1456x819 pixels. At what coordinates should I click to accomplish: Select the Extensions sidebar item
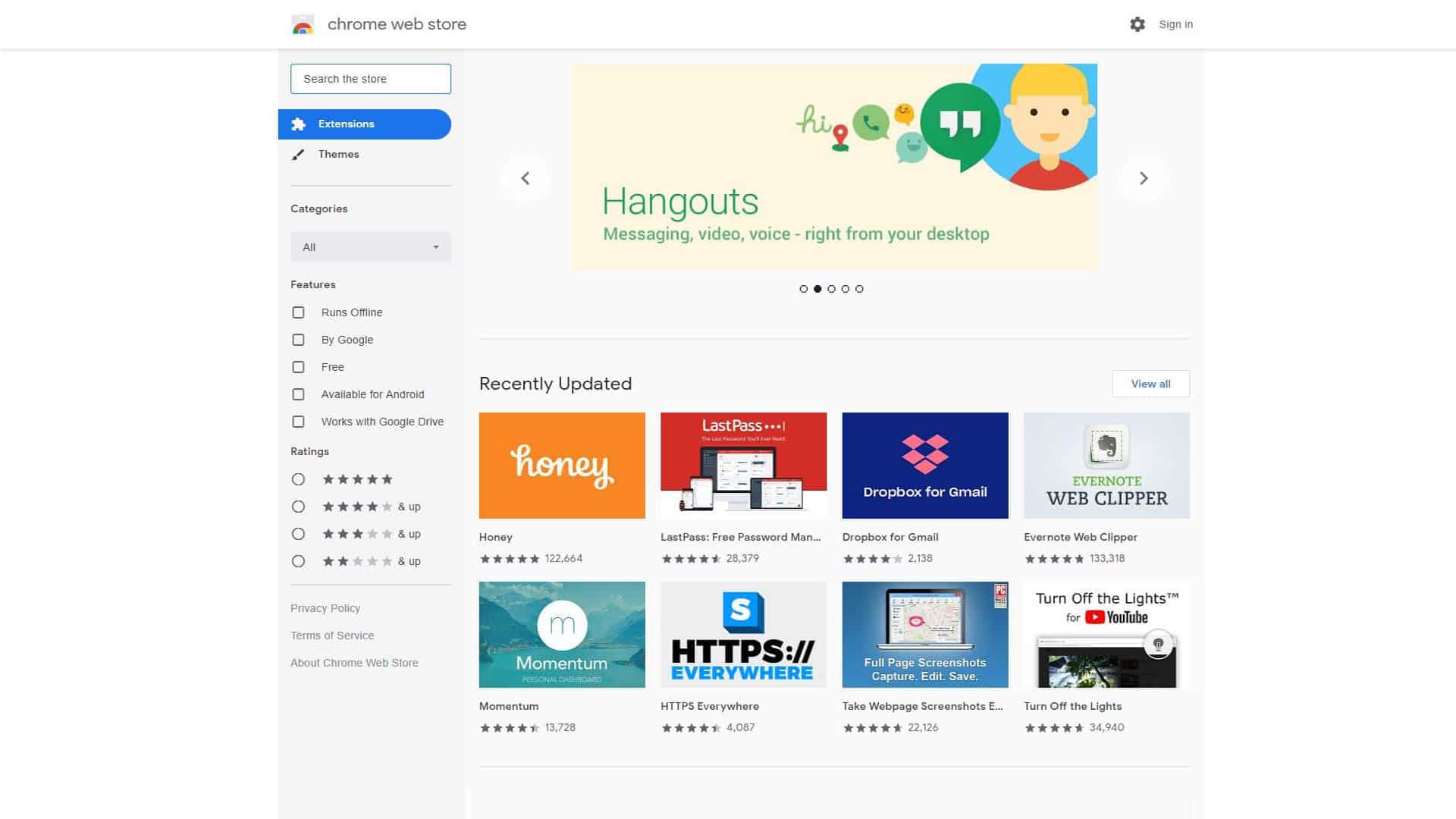[364, 124]
